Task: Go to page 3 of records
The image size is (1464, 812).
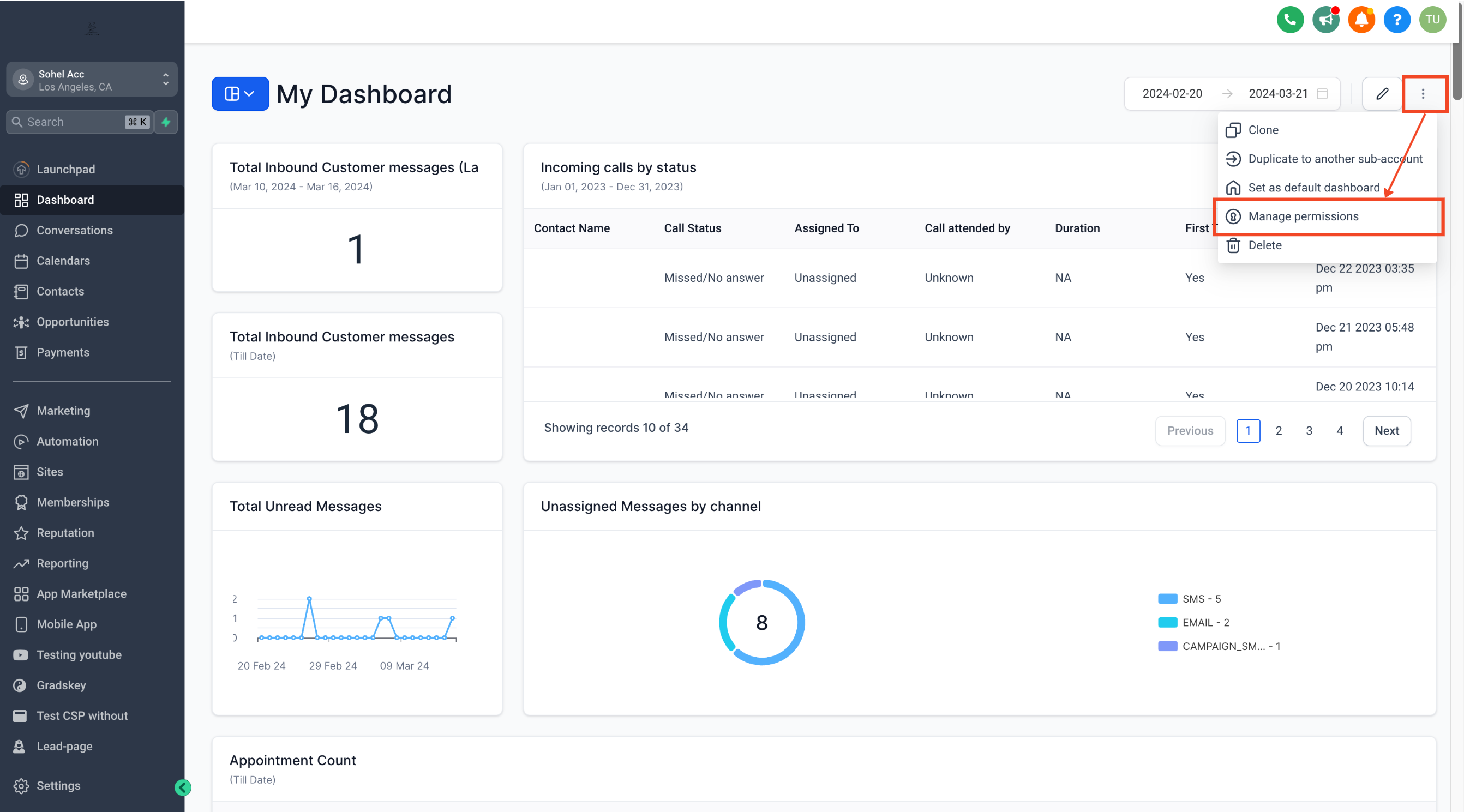Action: click(x=1309, y=431)
